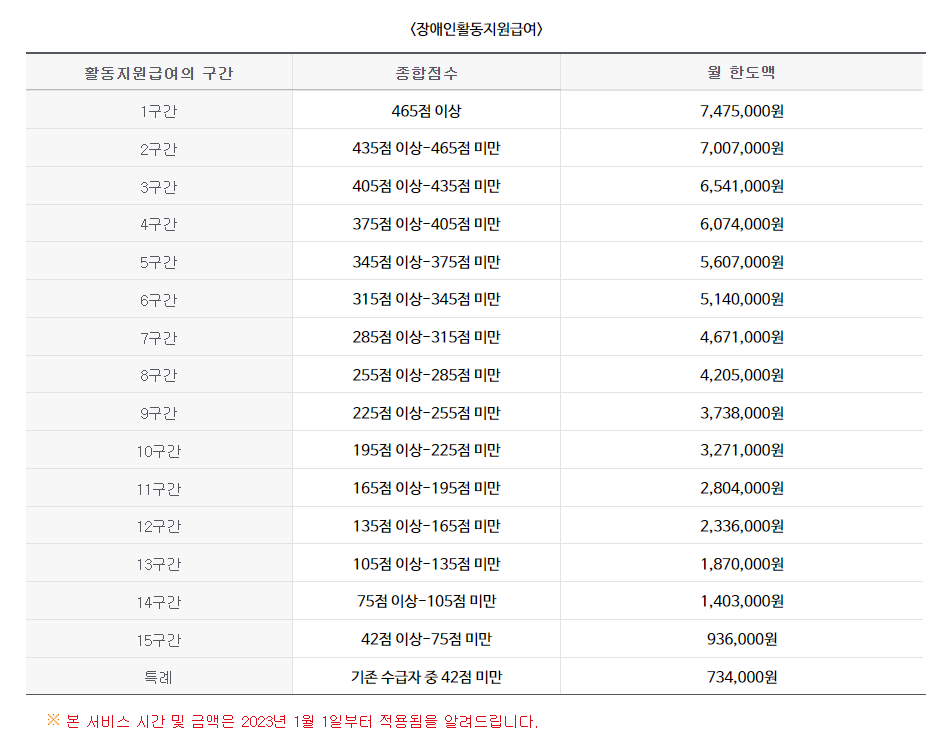
Task: Click the 특례 row label
Action: [159, 676]
